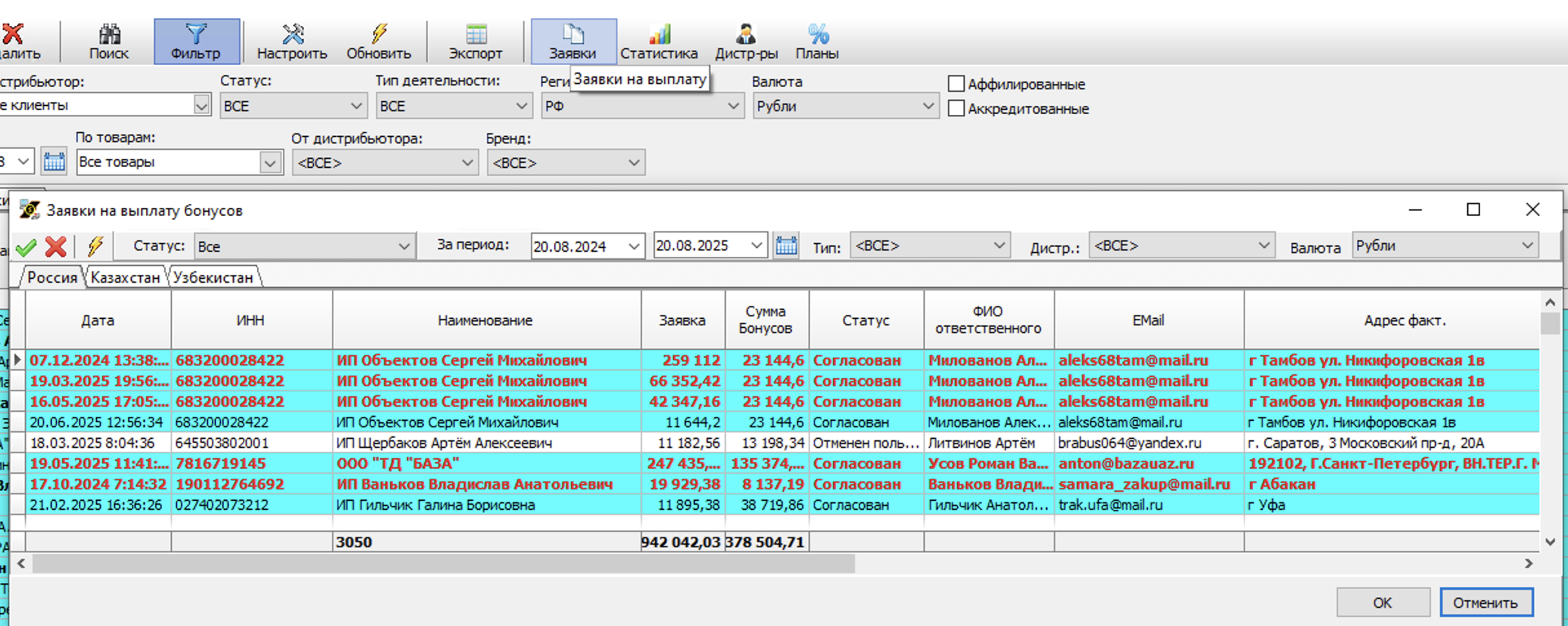The image size is (1568, 626).
Task: Open the dialog Статус dropdown
Action: pyautogui.click(x=304, y=247)
